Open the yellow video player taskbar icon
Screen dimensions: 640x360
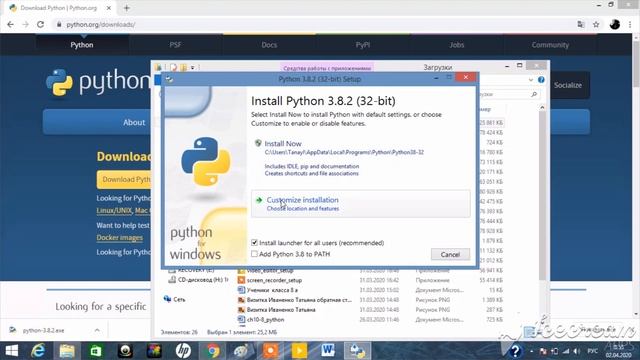299,351
